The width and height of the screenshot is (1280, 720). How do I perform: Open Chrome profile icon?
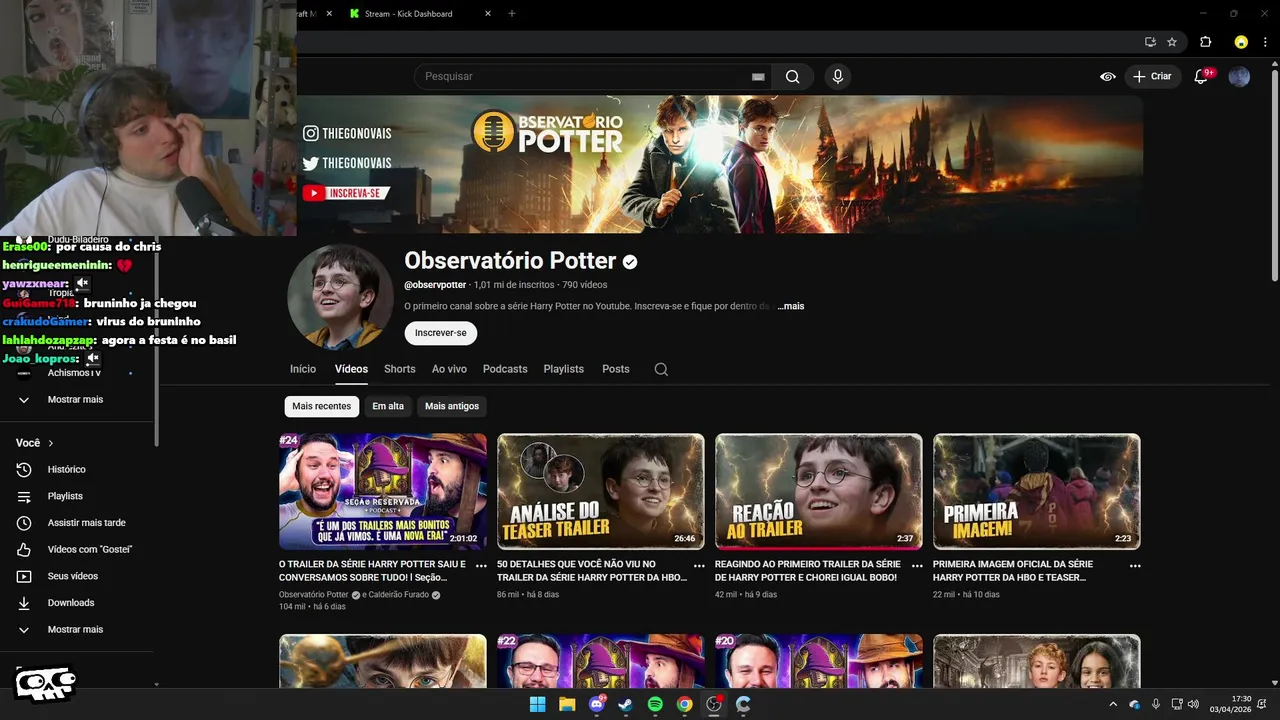coord(1241,42)
